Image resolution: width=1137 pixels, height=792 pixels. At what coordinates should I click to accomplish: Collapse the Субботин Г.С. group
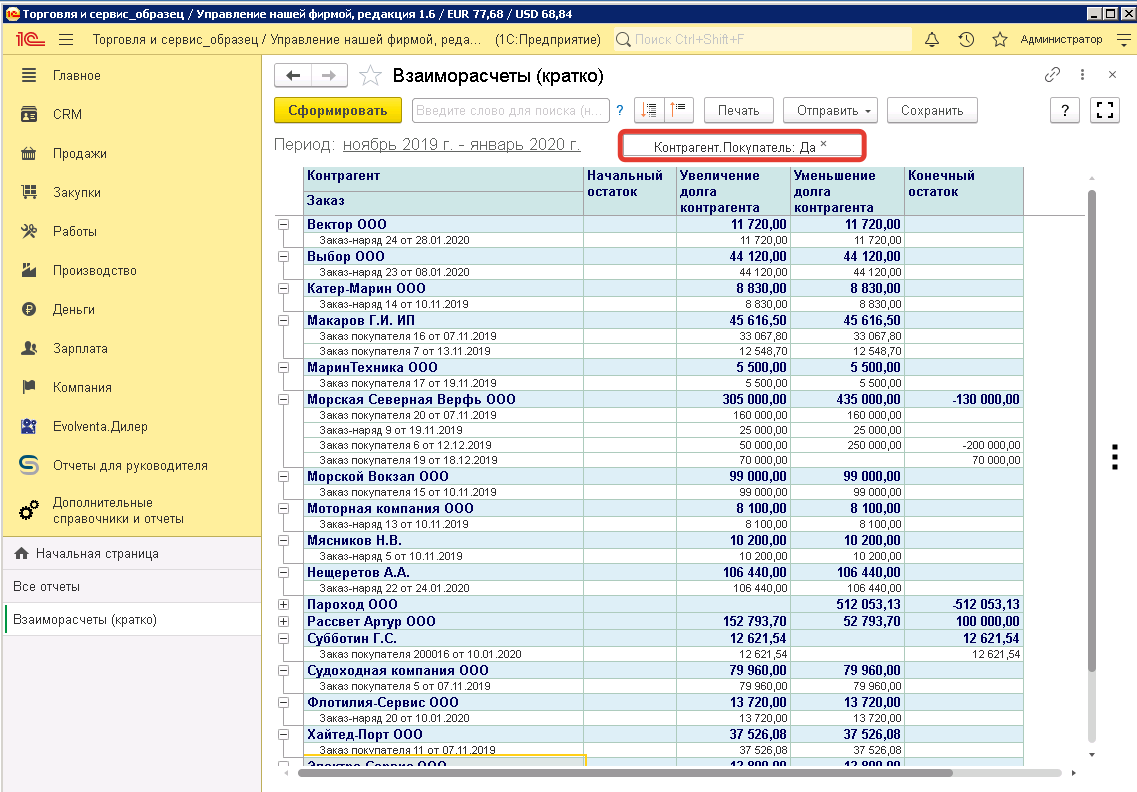284,639
